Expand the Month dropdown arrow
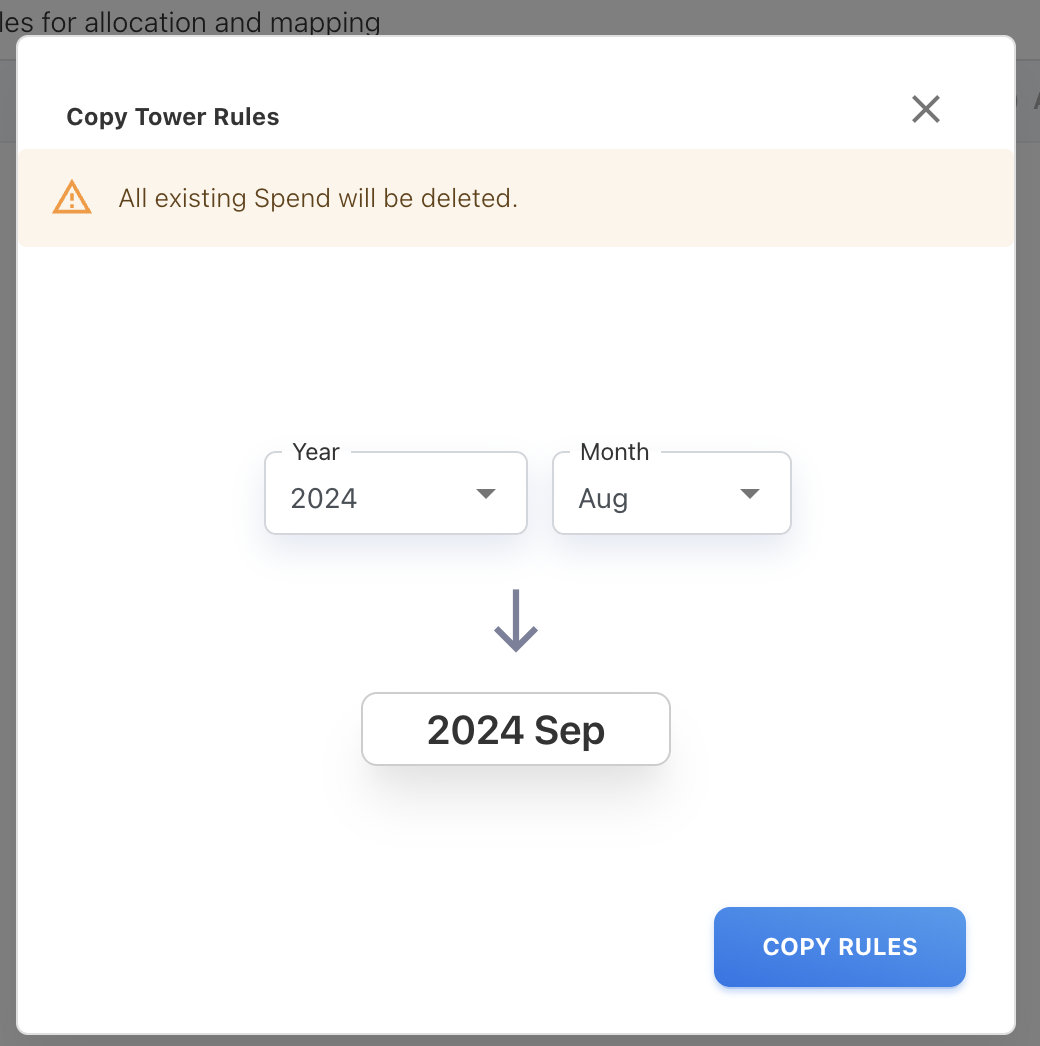This screenshot has height=1046, width=1040. [750, 494]
